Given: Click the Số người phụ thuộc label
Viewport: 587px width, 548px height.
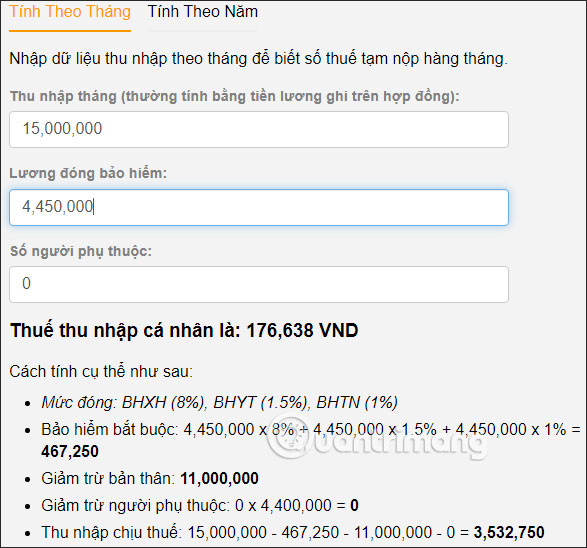Looking at the screenshot, I should [x=81, y=251].
